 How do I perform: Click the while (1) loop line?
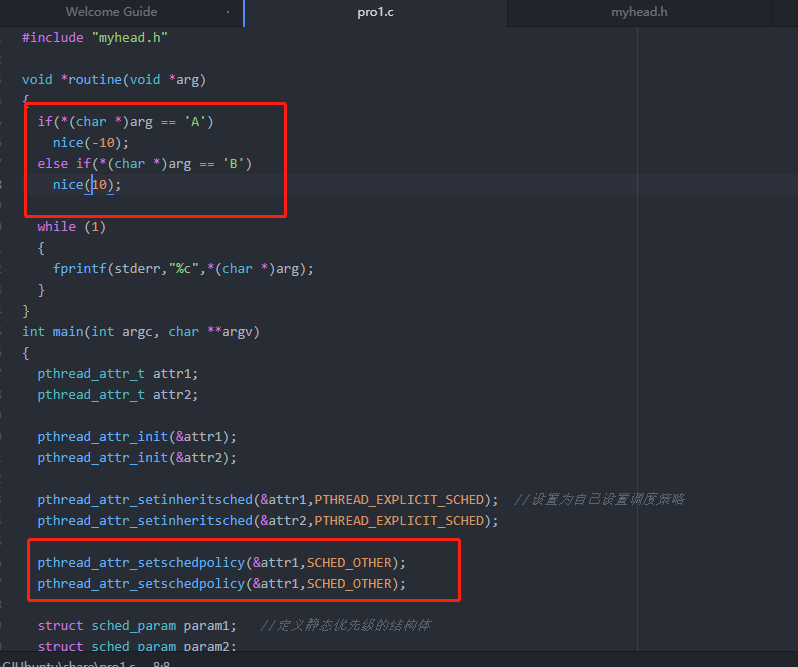click(71, 227)
